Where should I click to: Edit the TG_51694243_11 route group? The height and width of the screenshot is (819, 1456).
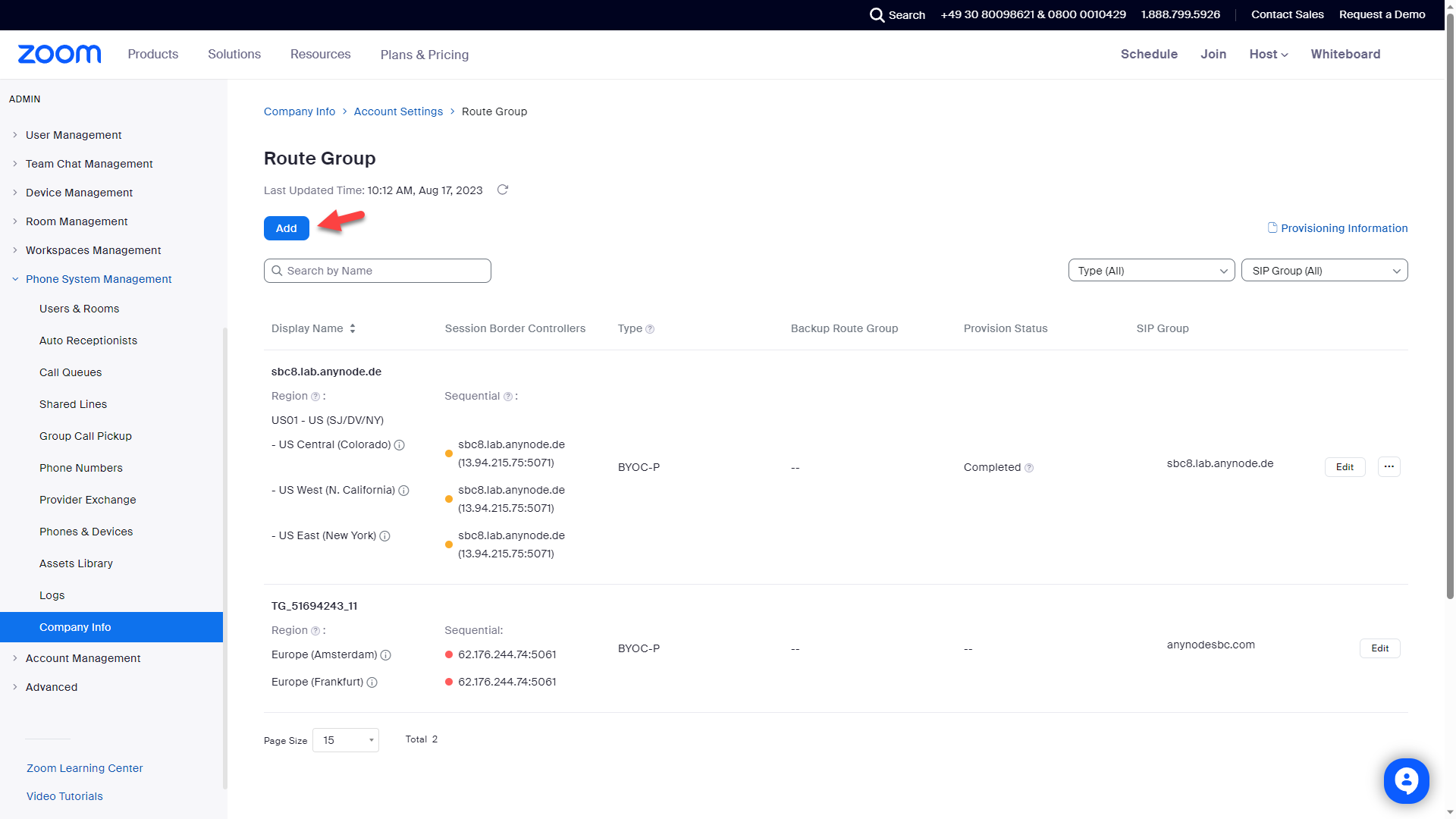pos(1379,648)
